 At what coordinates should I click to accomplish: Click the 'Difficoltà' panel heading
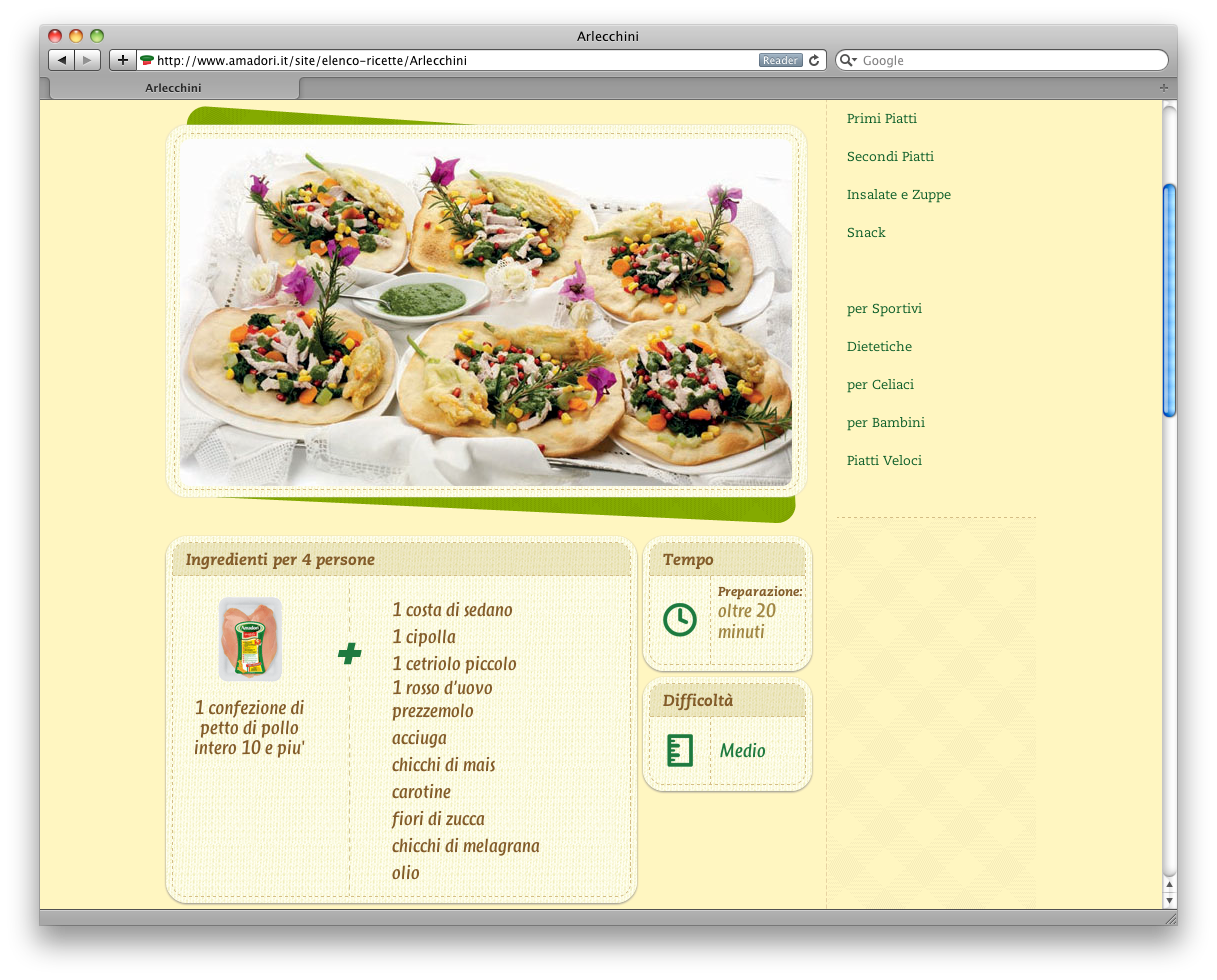click(x=697, y=701)
